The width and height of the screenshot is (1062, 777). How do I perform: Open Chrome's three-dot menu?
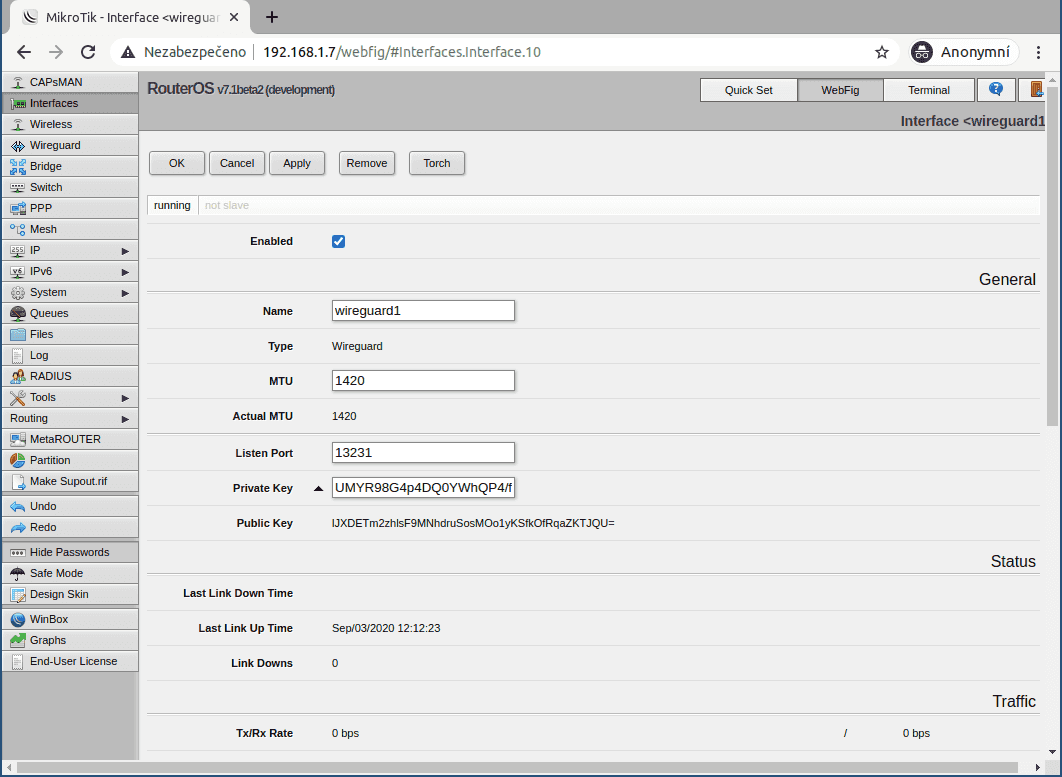point(1038,52)
